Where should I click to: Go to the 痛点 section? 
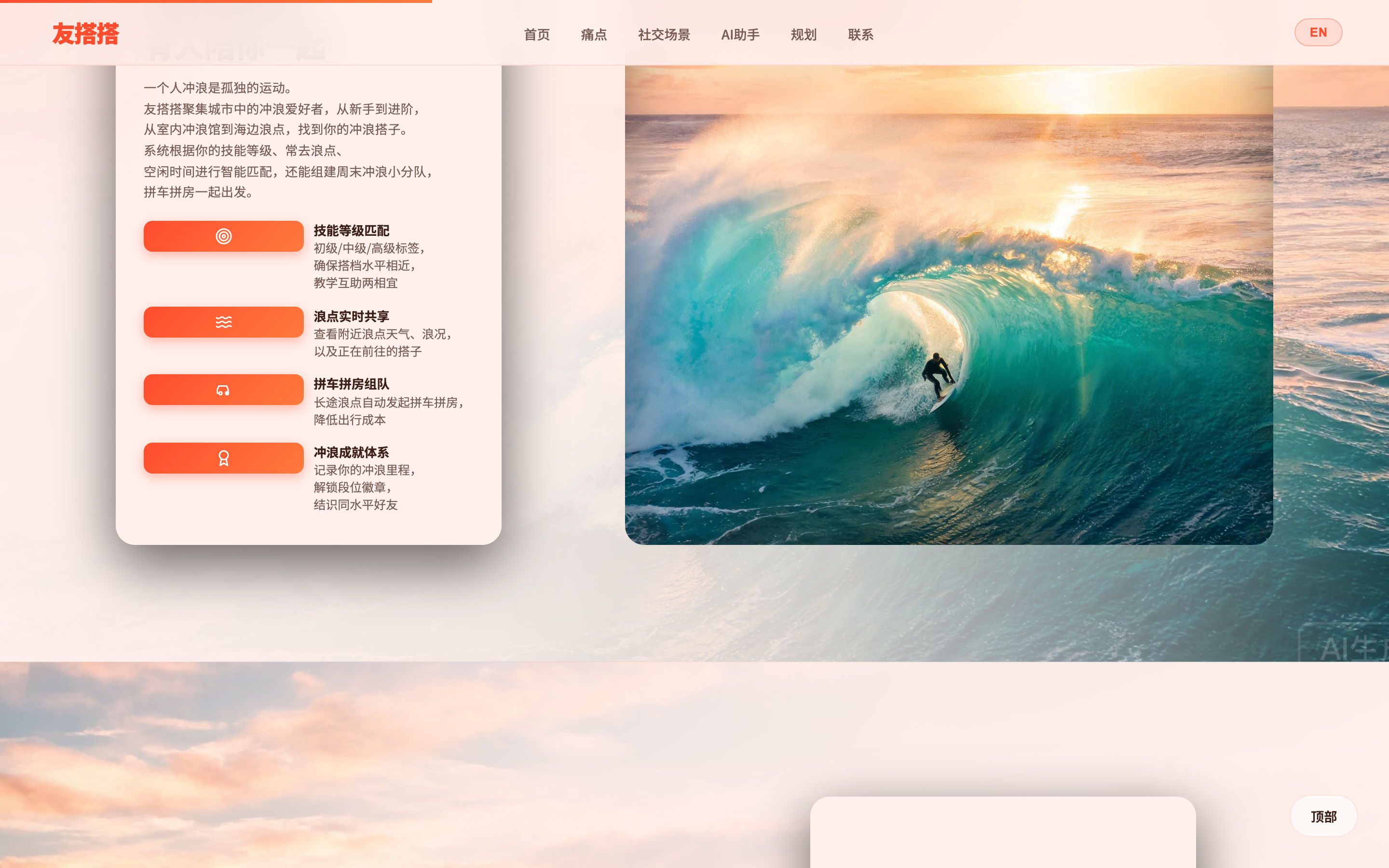pos(594,34)
